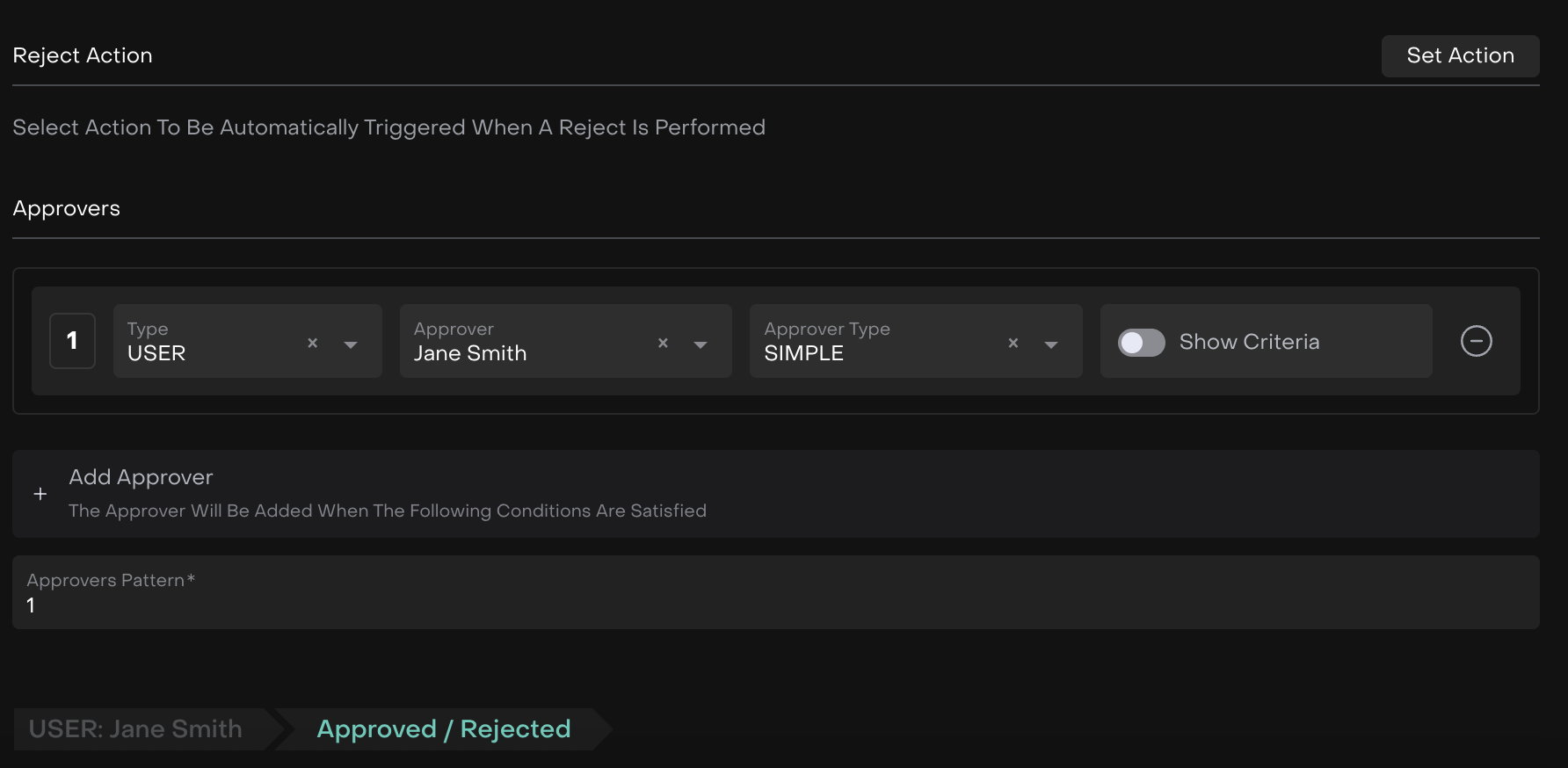Expand the Approver Type dropdown arrow
Image resolution: width=1568 pixels, height=768 pixels.
point(1050,344)
